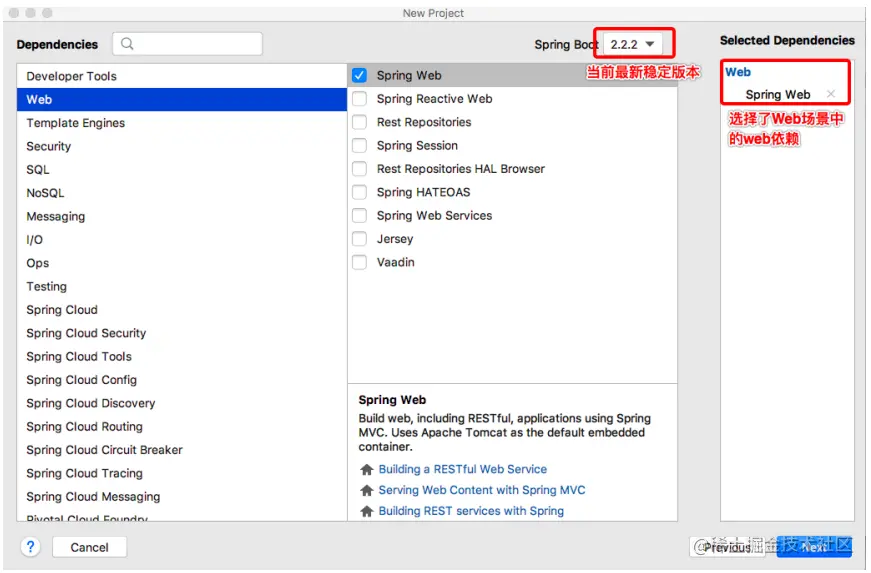The height and width of the screenshot is (573, 871).
Task: Click the Cancel button
Action: click(x=89, y=547)
